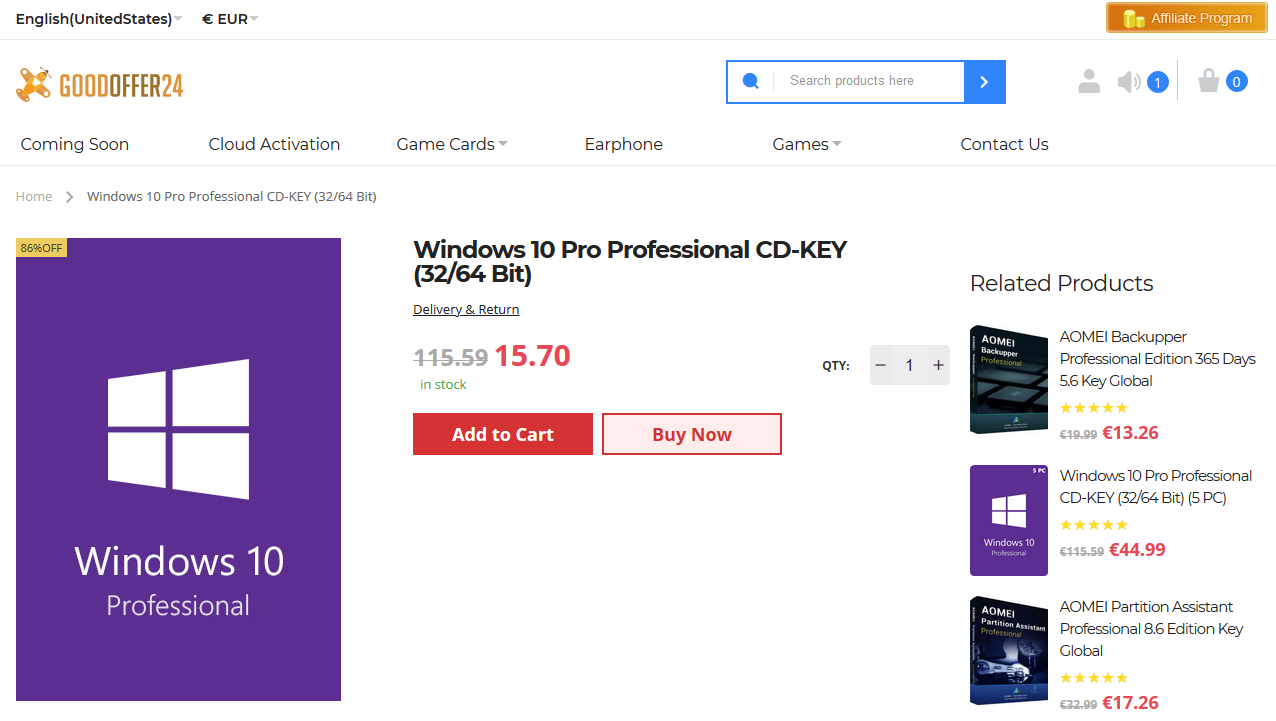Image resolution: width=1276 pixels, height=721 pixels.
Task: Decrease quantity with minus button
Action: [880, 365]
